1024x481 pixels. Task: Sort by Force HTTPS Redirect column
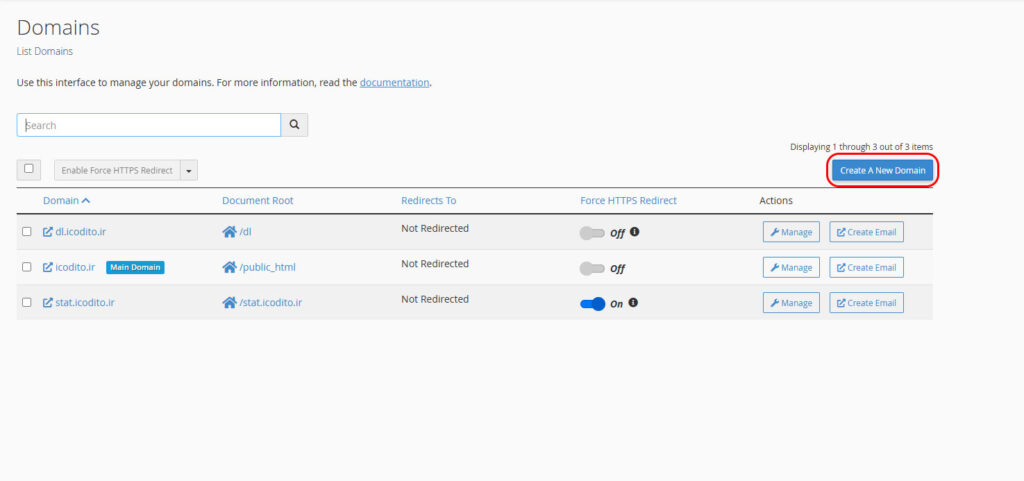click(628, 200)
